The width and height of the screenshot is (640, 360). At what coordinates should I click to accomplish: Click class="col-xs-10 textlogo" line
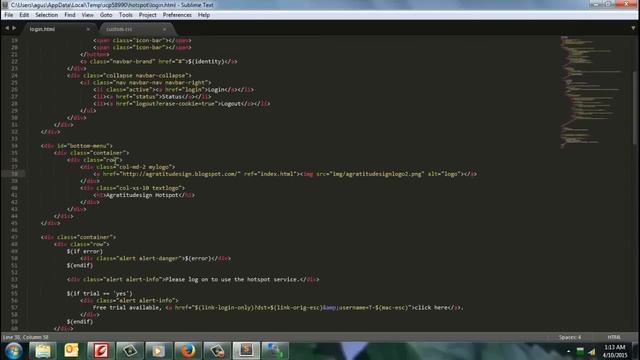(x=133, y=188)
